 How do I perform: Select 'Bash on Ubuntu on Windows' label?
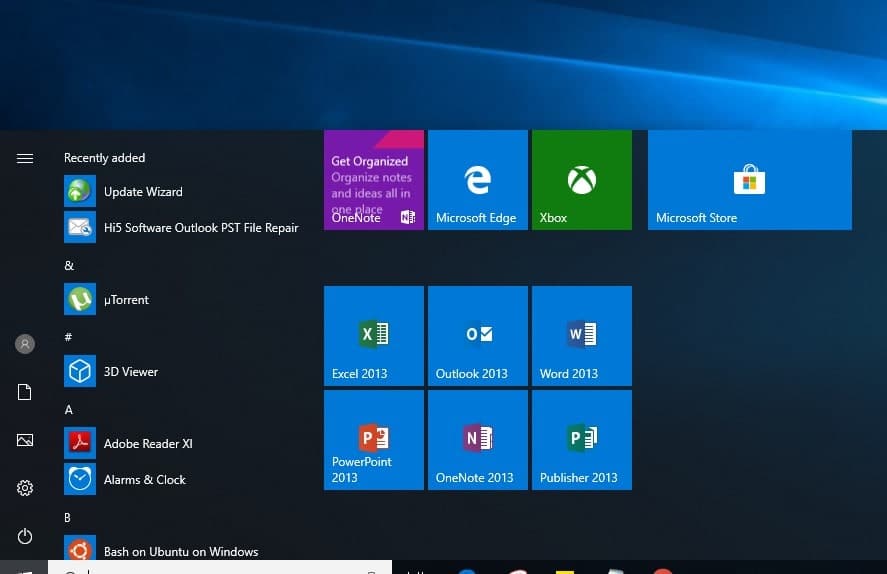coord(181,551)
